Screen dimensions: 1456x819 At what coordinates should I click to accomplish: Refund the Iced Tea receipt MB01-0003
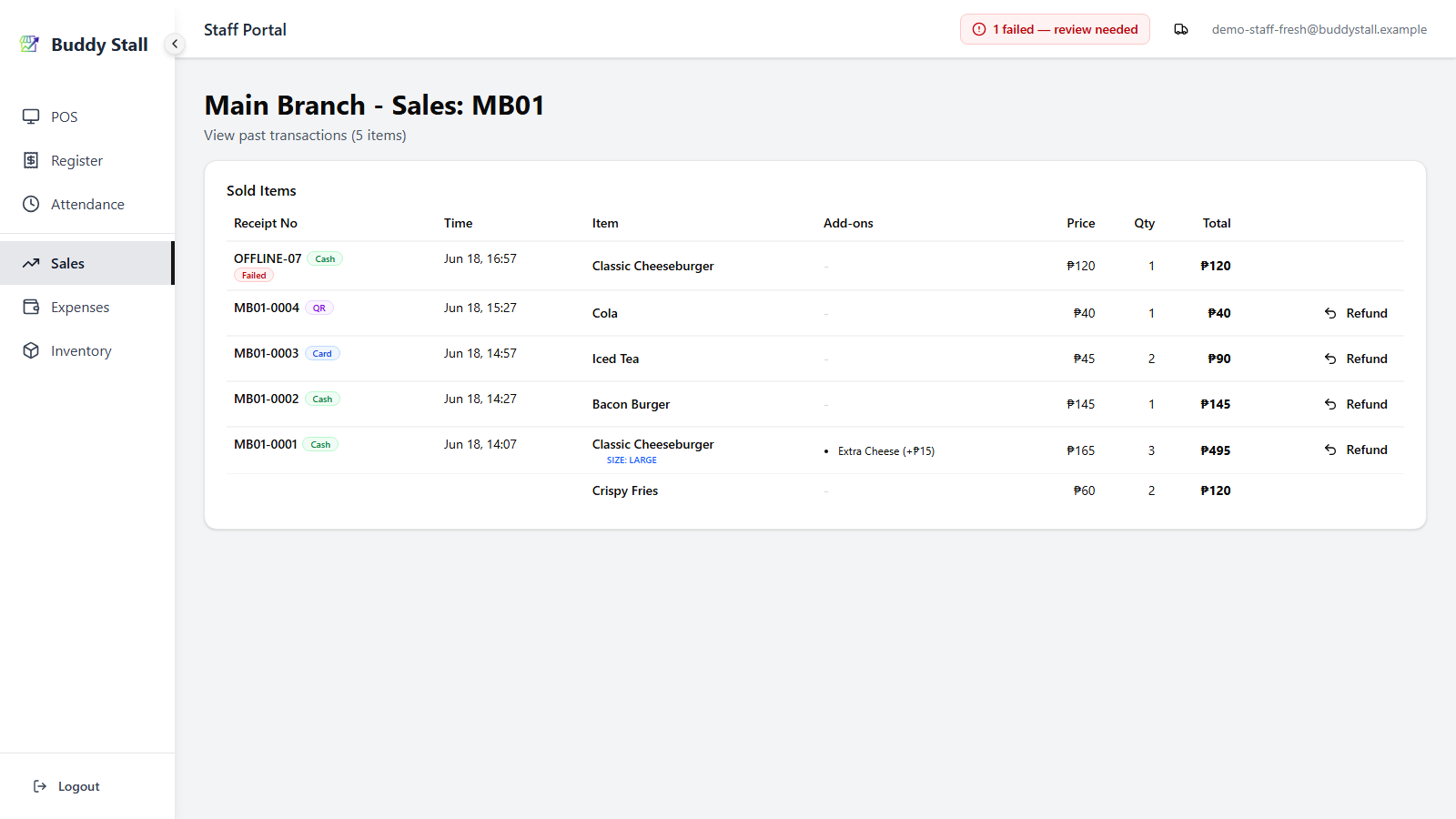pyautogui.click(x=1356, y=359)
